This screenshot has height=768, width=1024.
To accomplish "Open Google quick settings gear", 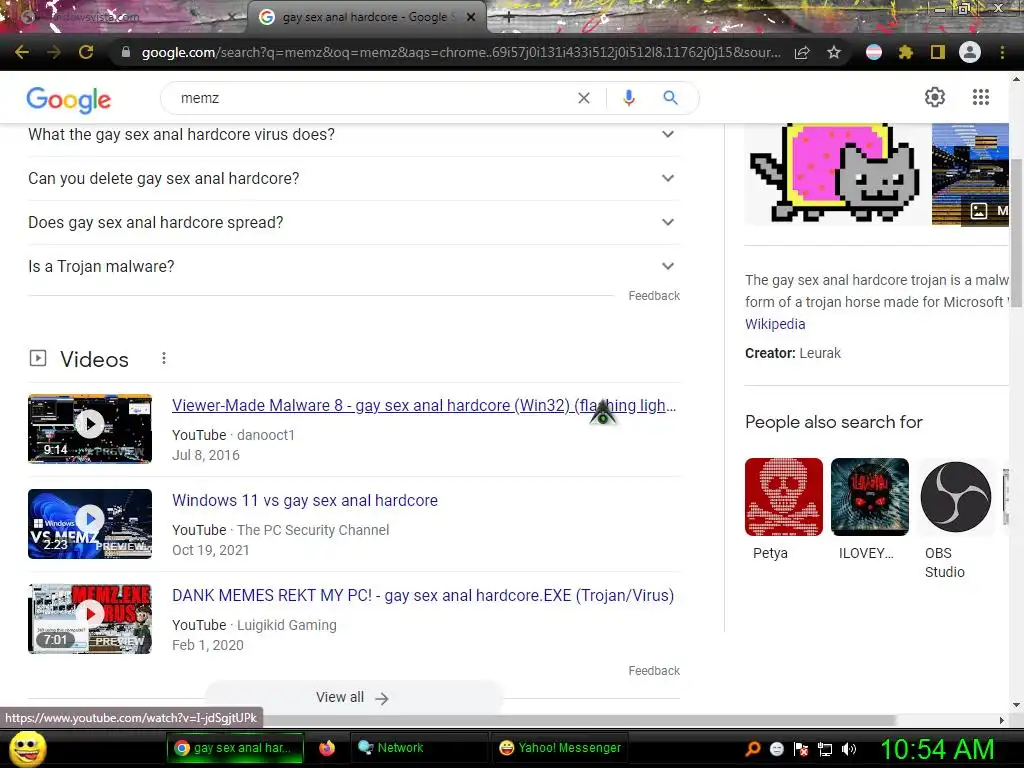I will point(935,97).
